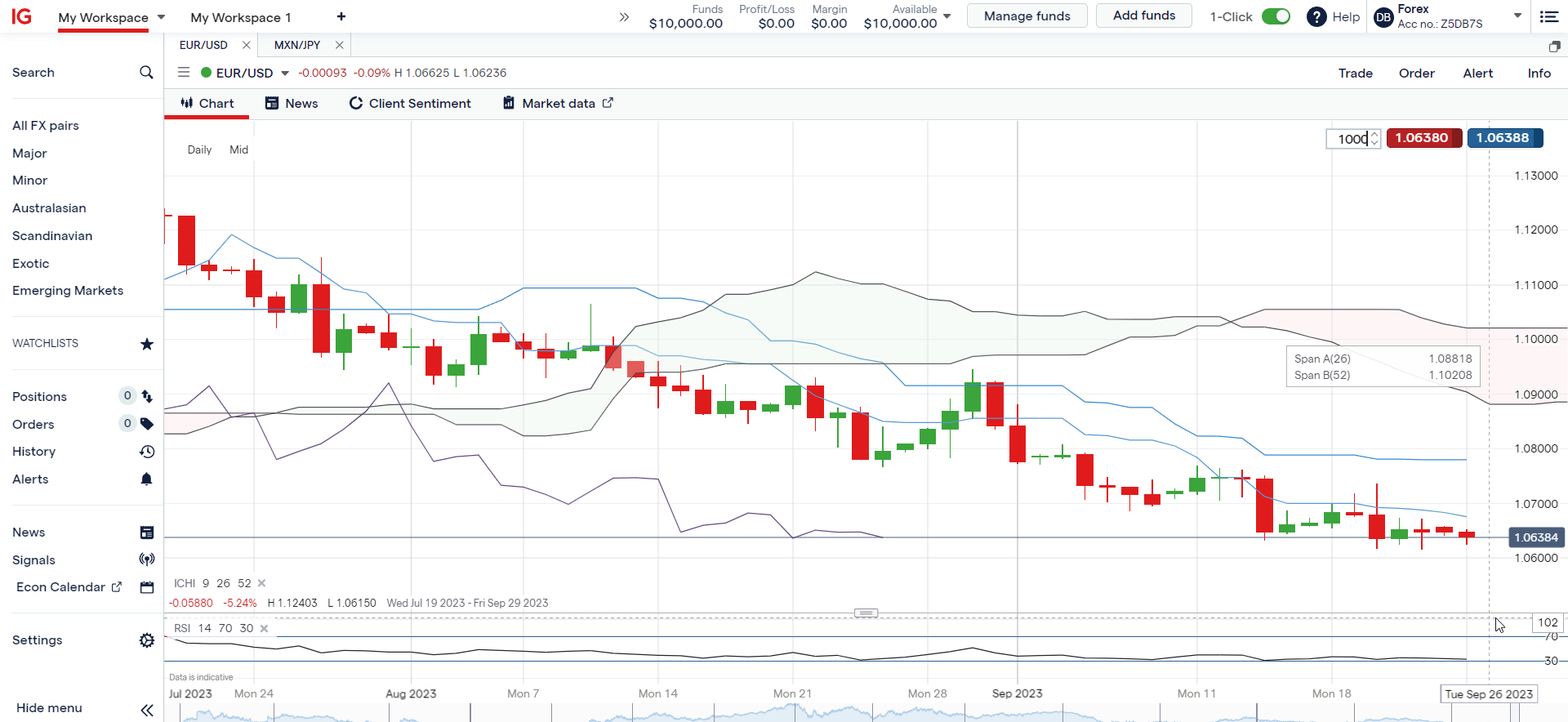Click the History clock icon
Image resolution: width=1568 pixels, height=722 pixels.
147,452
